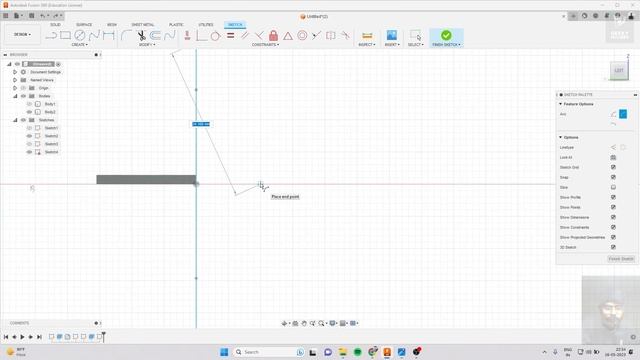Toggle the Show Dimensions checkbox
The width and height of the screenshot is (640, 360).
613,217
